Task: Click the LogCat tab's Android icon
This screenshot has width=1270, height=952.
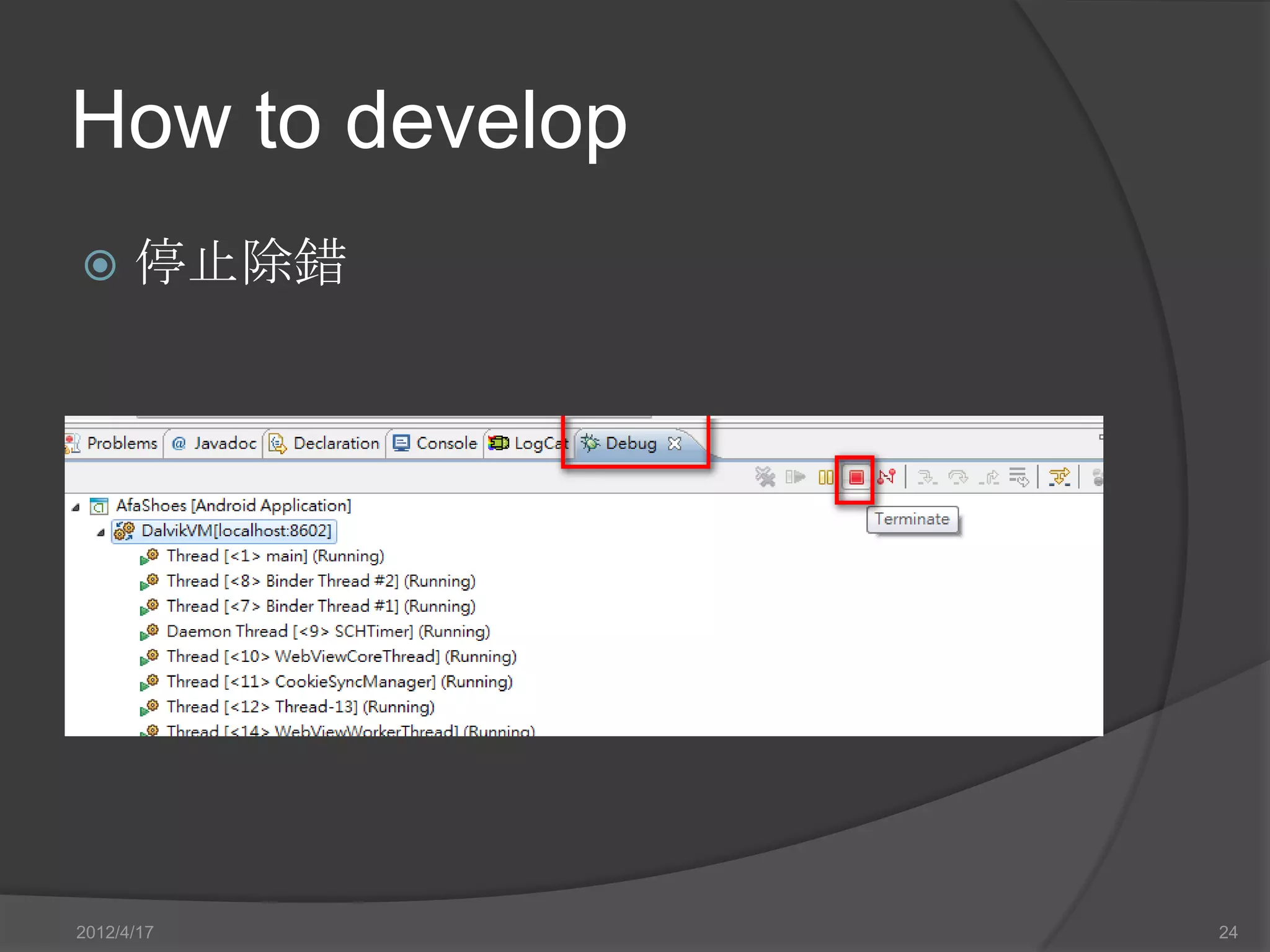Action: pos(499,444)
